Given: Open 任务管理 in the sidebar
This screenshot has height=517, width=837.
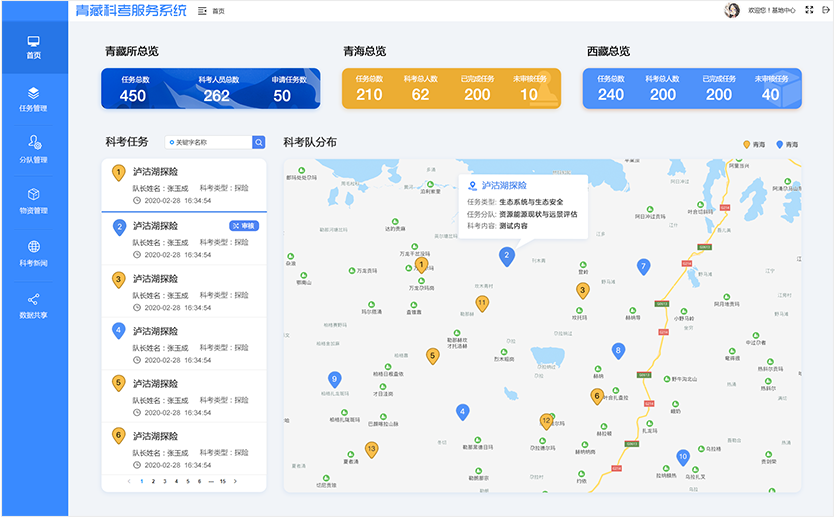Looking at the screenshot, I should (x=34, y=99).
